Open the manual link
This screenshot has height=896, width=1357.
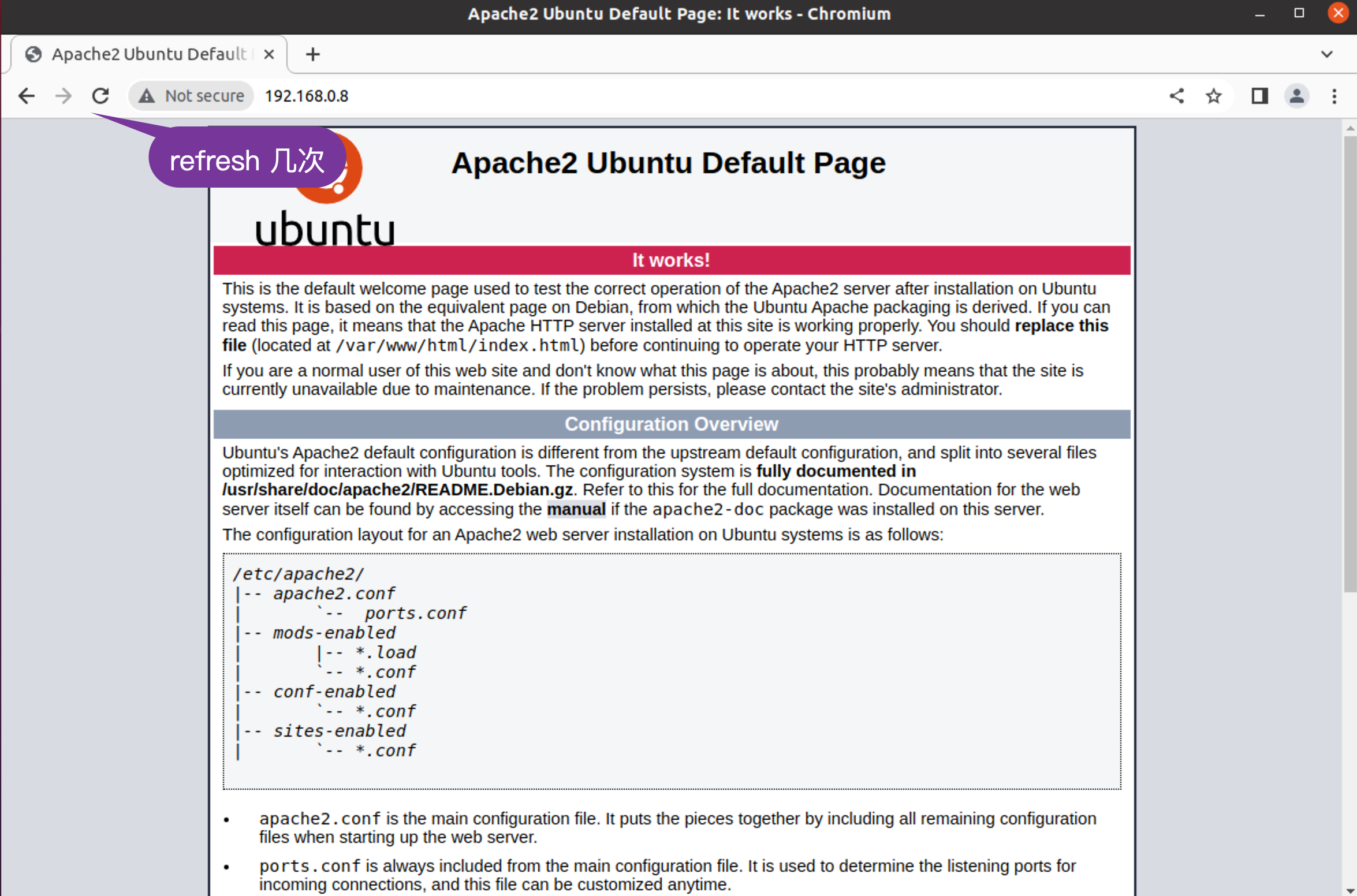(576, 509)
